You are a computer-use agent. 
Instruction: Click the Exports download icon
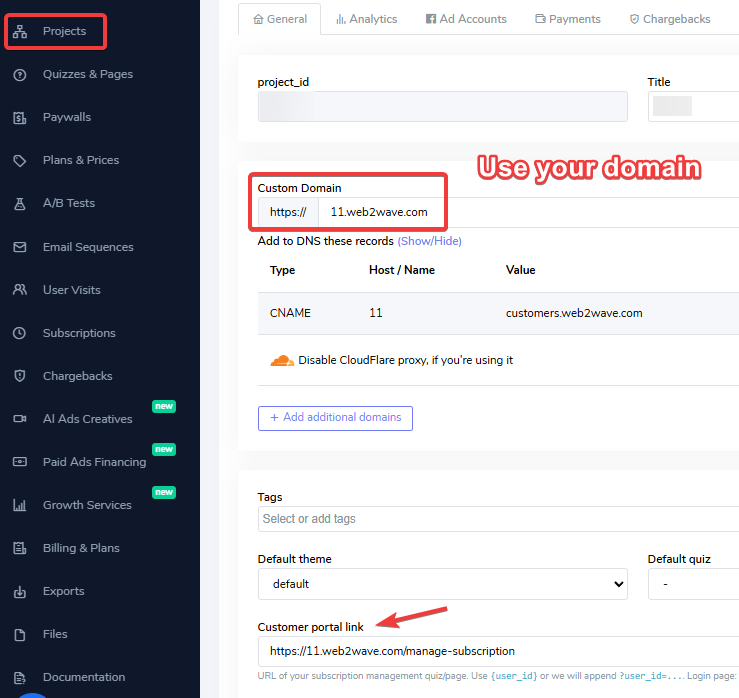(x=20, y=591)
